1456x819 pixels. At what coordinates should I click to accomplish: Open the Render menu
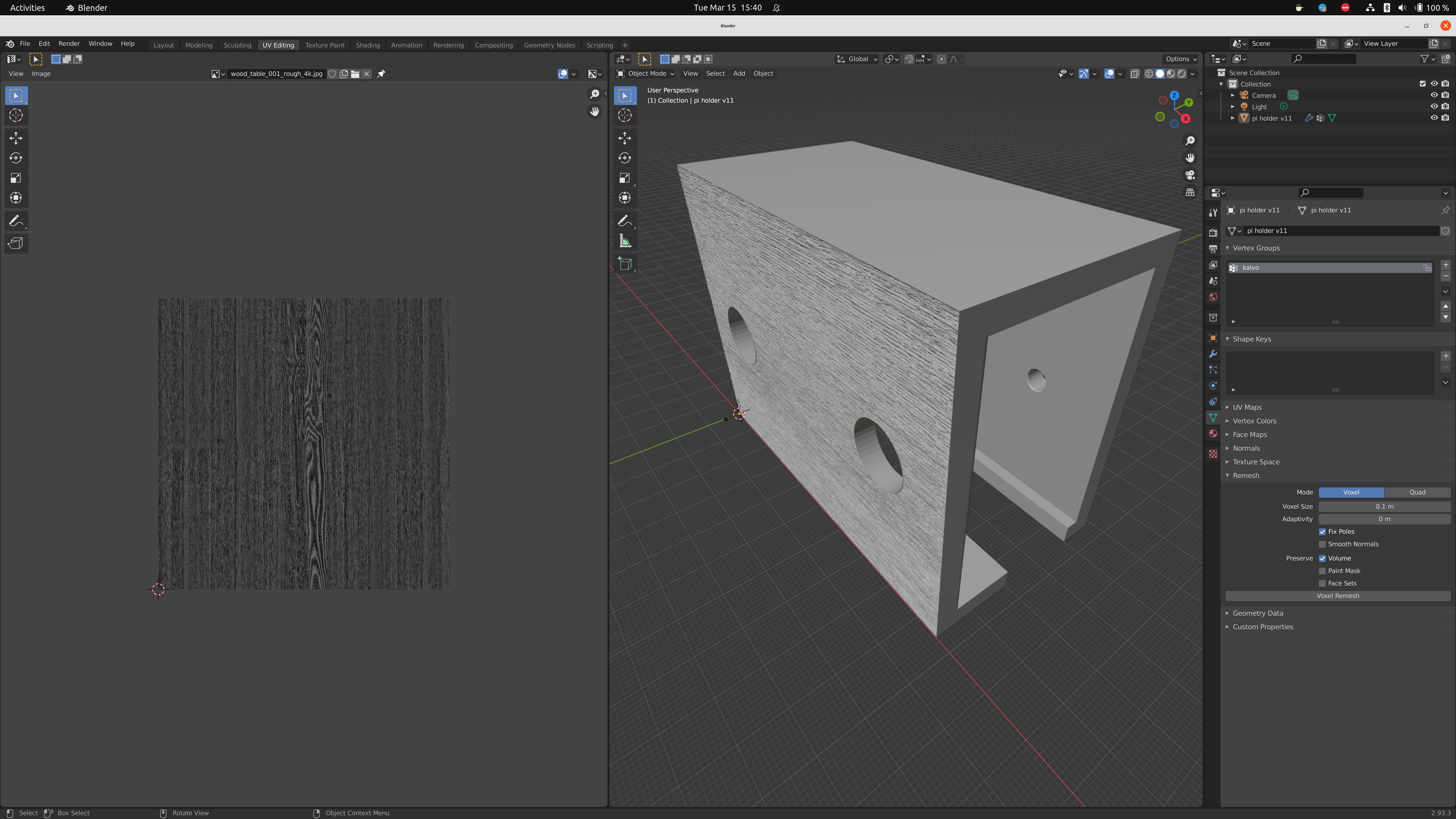pos(69,44)
